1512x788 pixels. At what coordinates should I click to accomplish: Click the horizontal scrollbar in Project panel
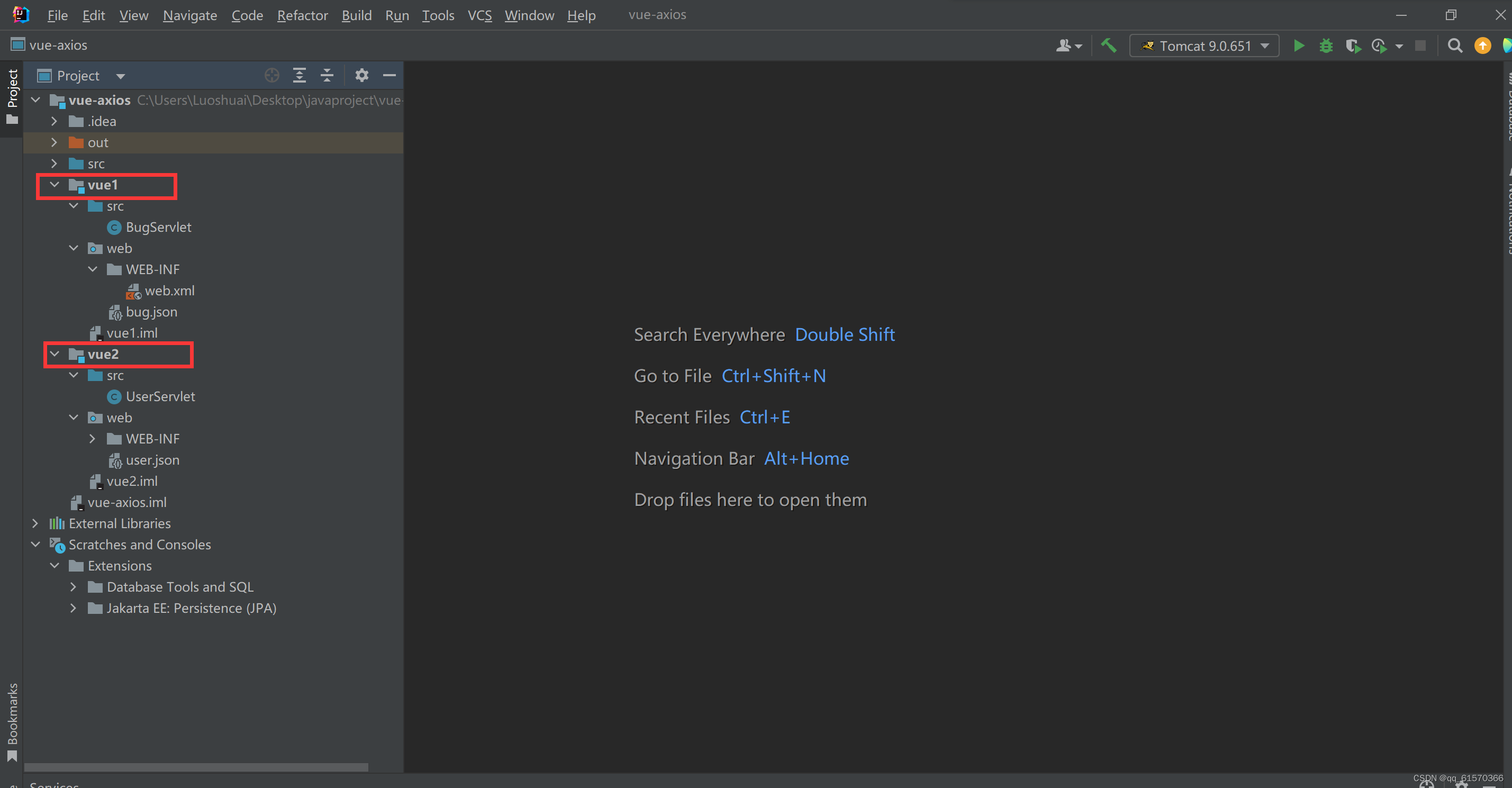pyautogui.click(x=196, y=767)
